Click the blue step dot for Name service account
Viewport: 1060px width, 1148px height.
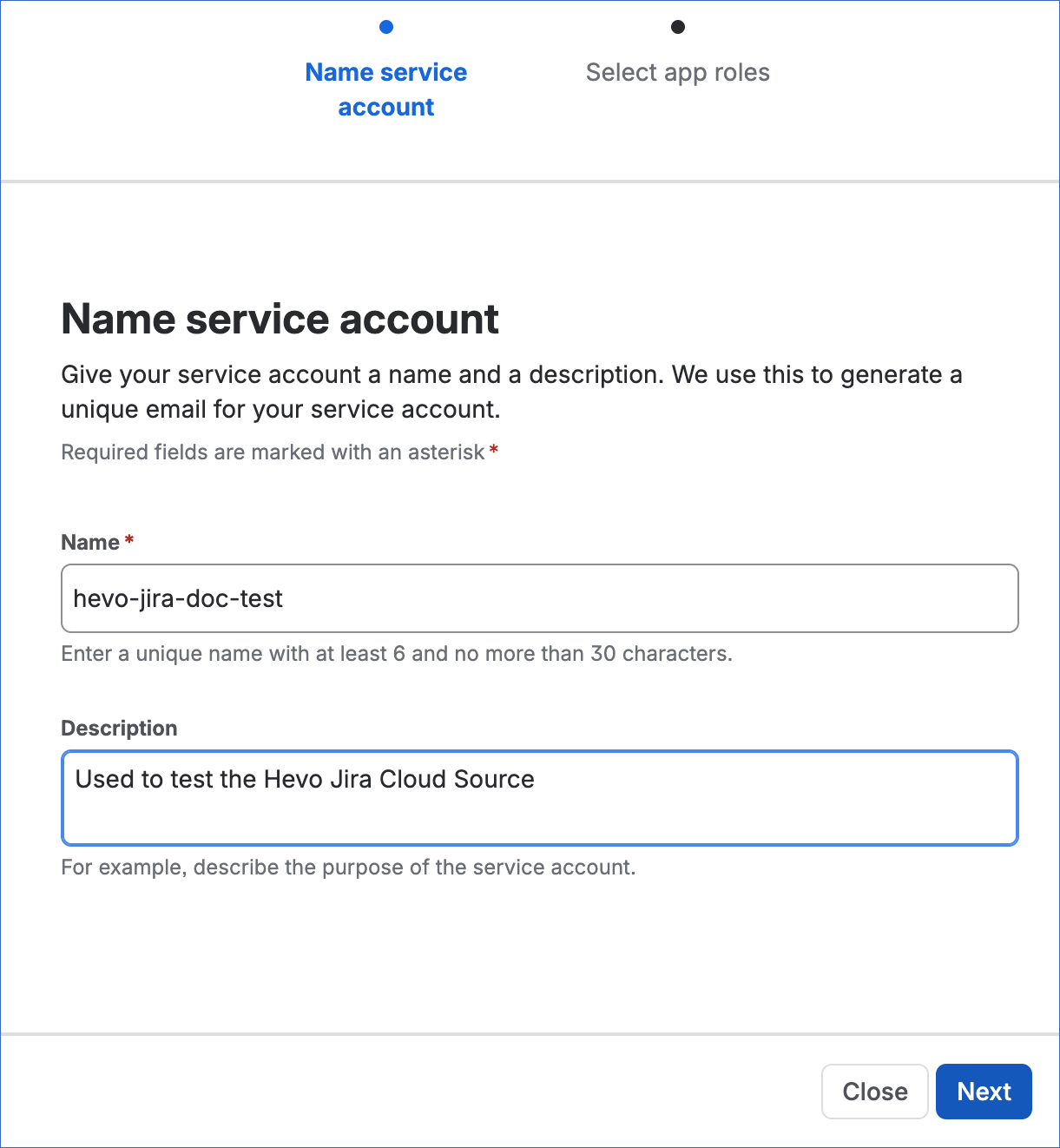(386, 27)
